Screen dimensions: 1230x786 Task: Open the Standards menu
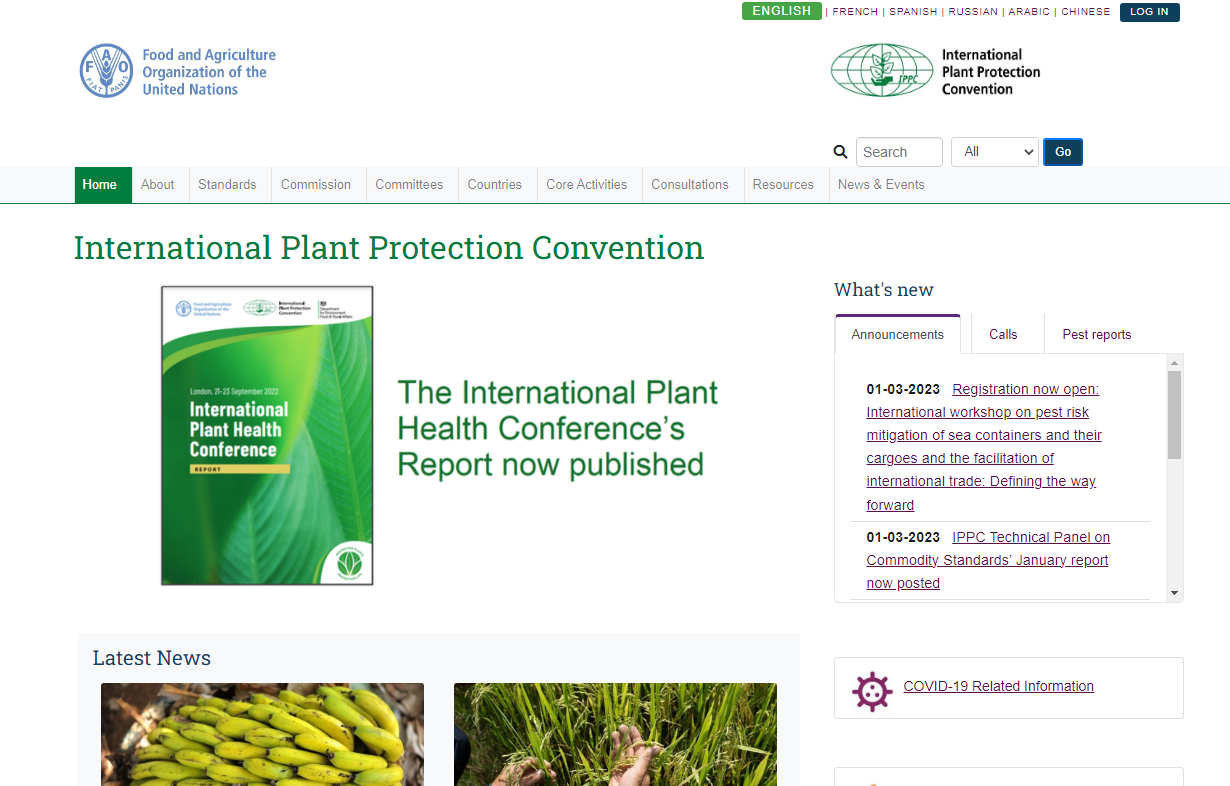pyautogui.click(x=227, y=184)
